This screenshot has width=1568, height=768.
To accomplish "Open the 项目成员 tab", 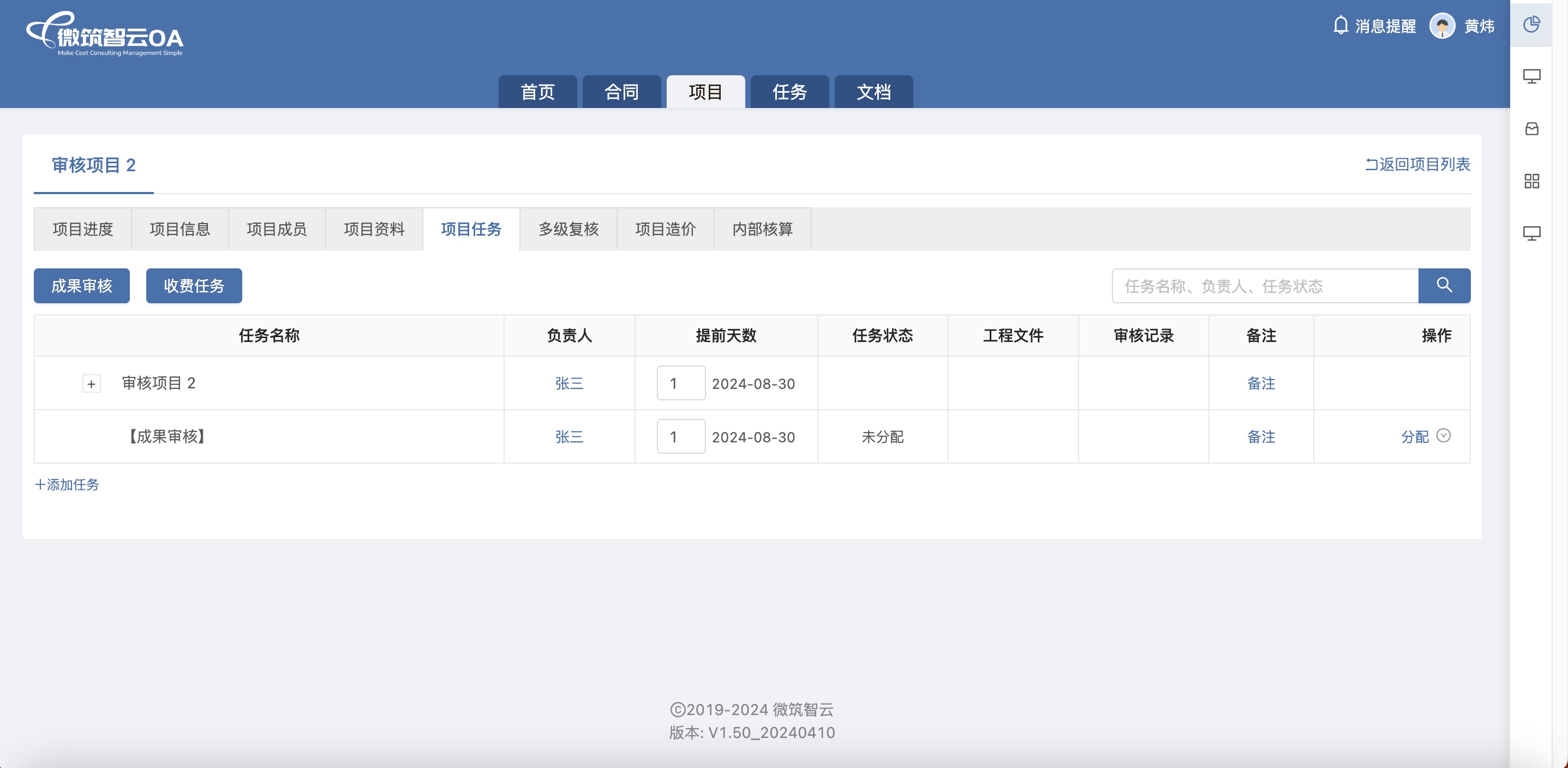I will [x=277, y=230].
